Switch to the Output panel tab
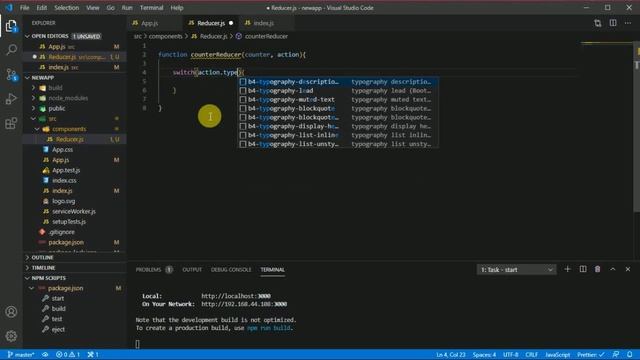 pos(192,269)
